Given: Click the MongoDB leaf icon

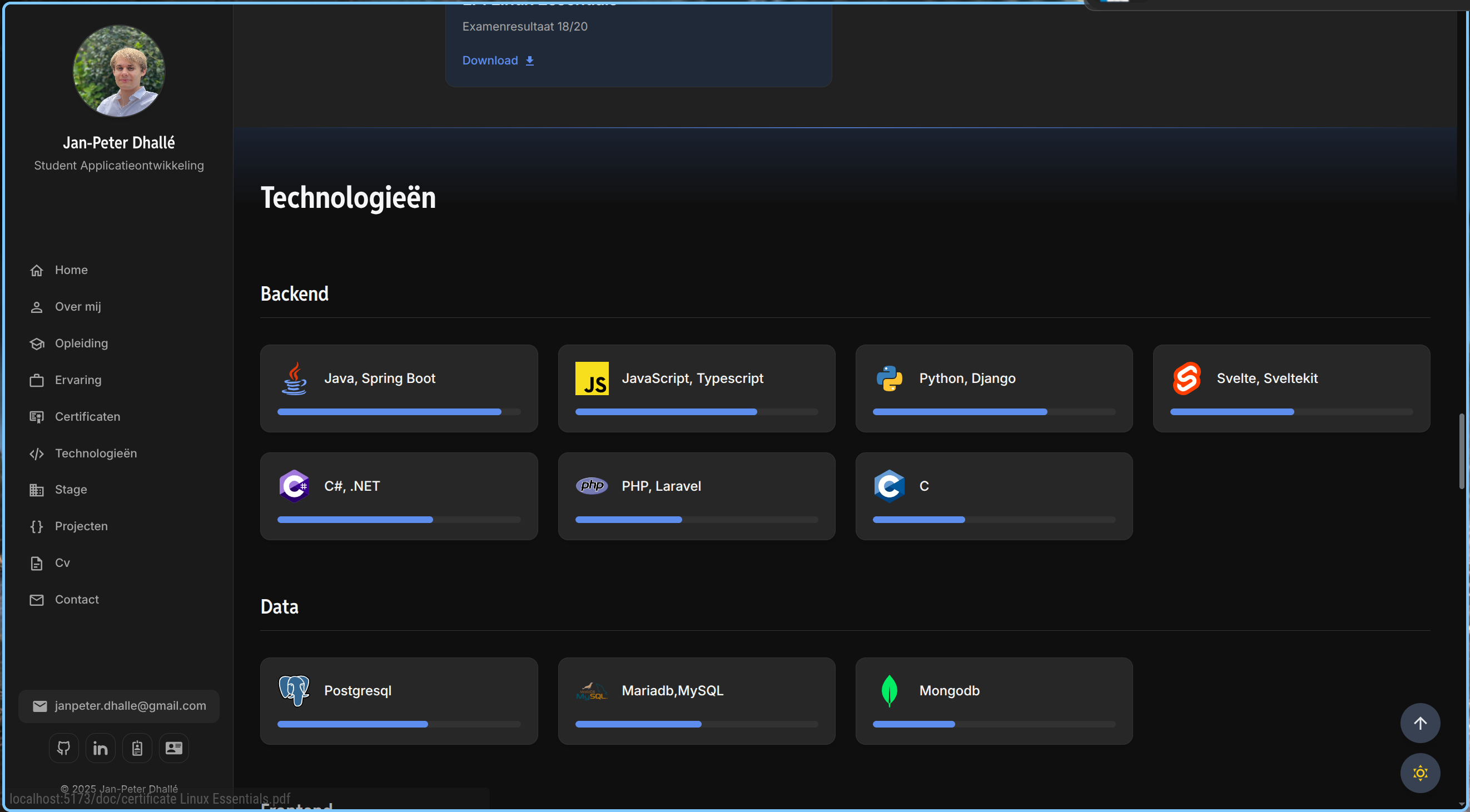Looking at the screenshot, I should (x=889, y=690).
